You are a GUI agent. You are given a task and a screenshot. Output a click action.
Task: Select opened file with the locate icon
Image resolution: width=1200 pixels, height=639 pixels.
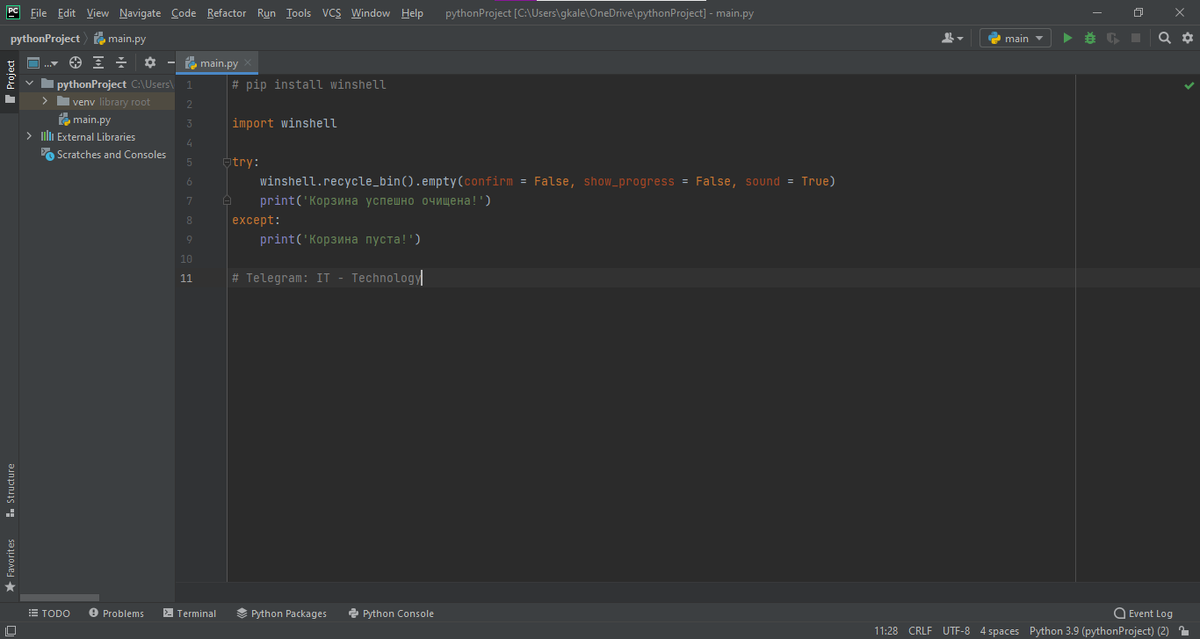[75, 62]
